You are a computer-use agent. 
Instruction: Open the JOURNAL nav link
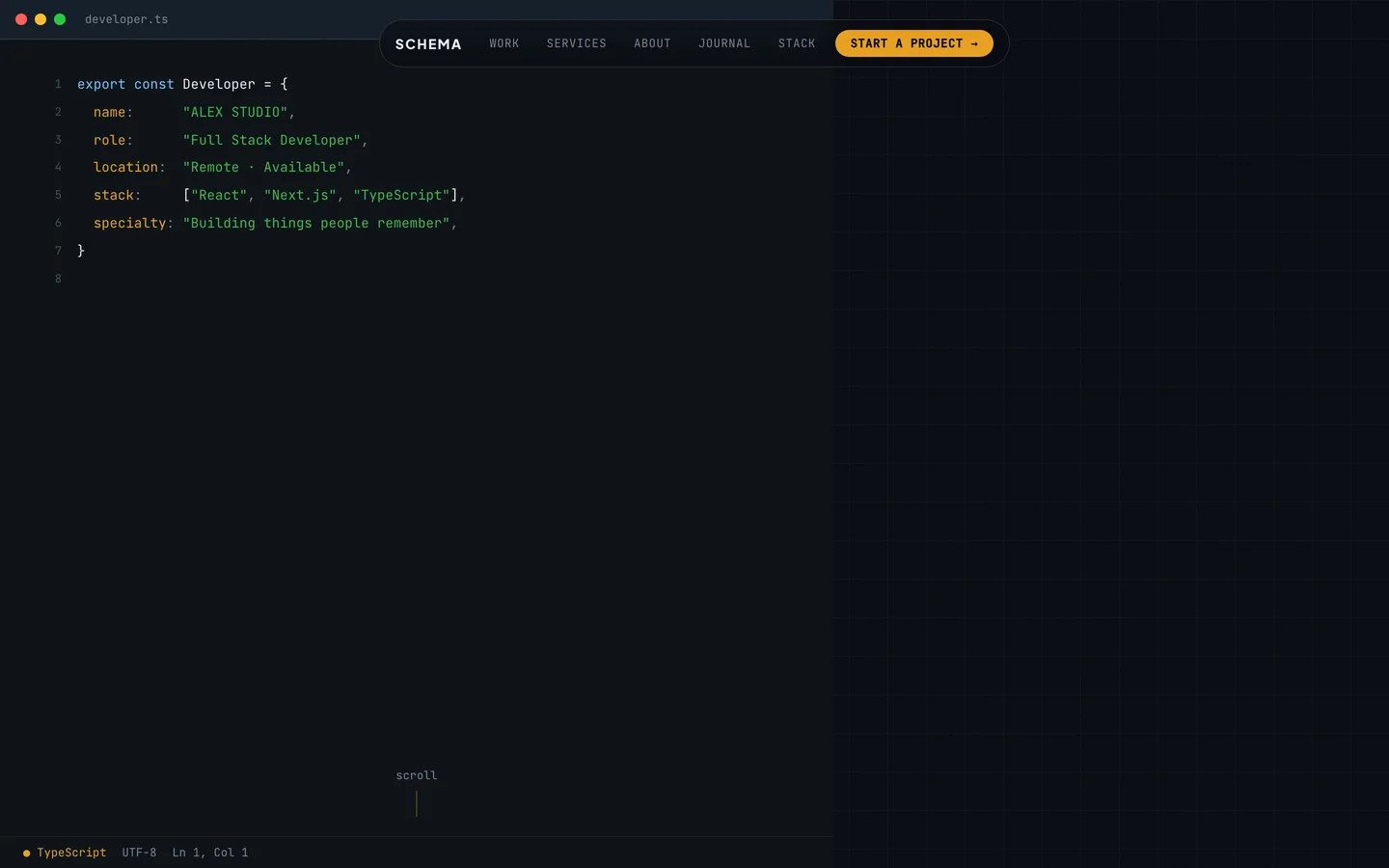point(724,43)
